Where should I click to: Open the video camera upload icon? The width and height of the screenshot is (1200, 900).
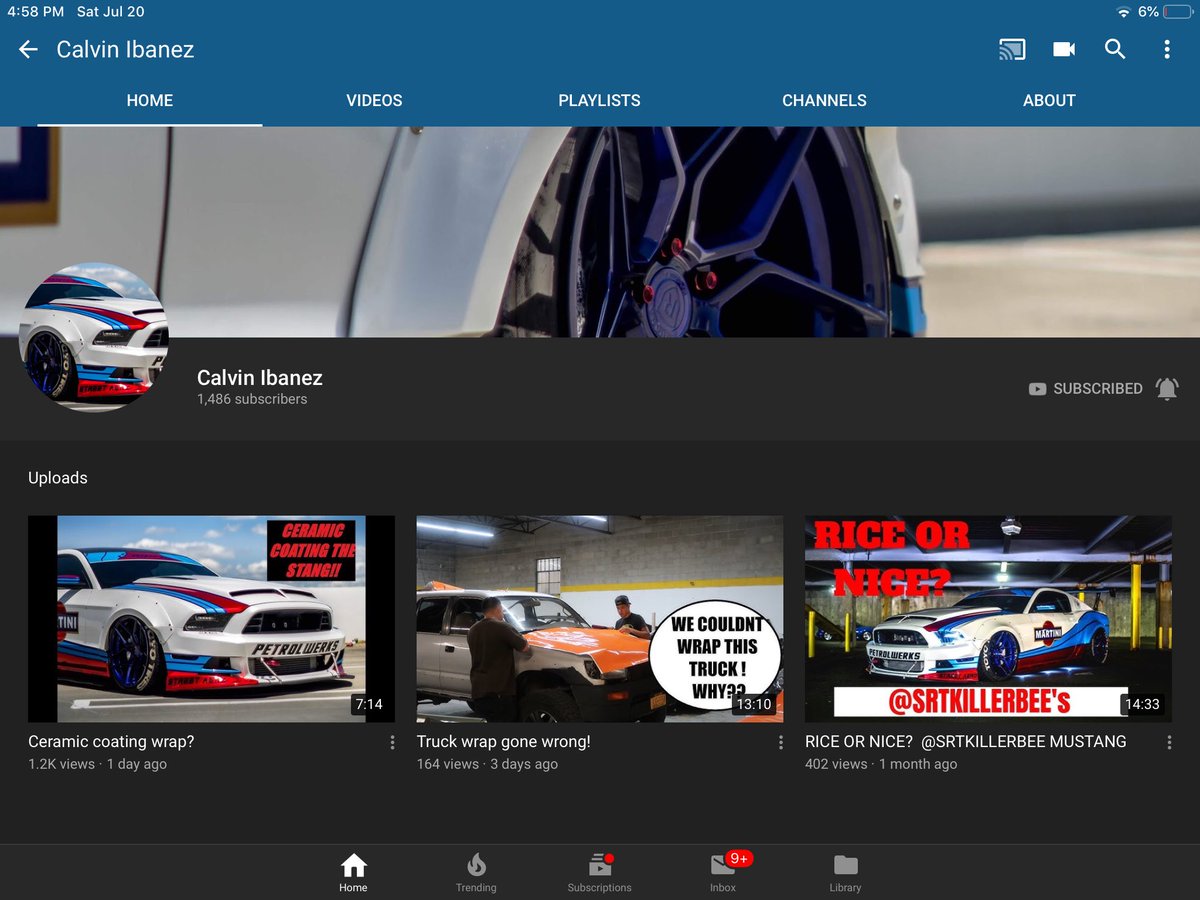point(1064,49)
